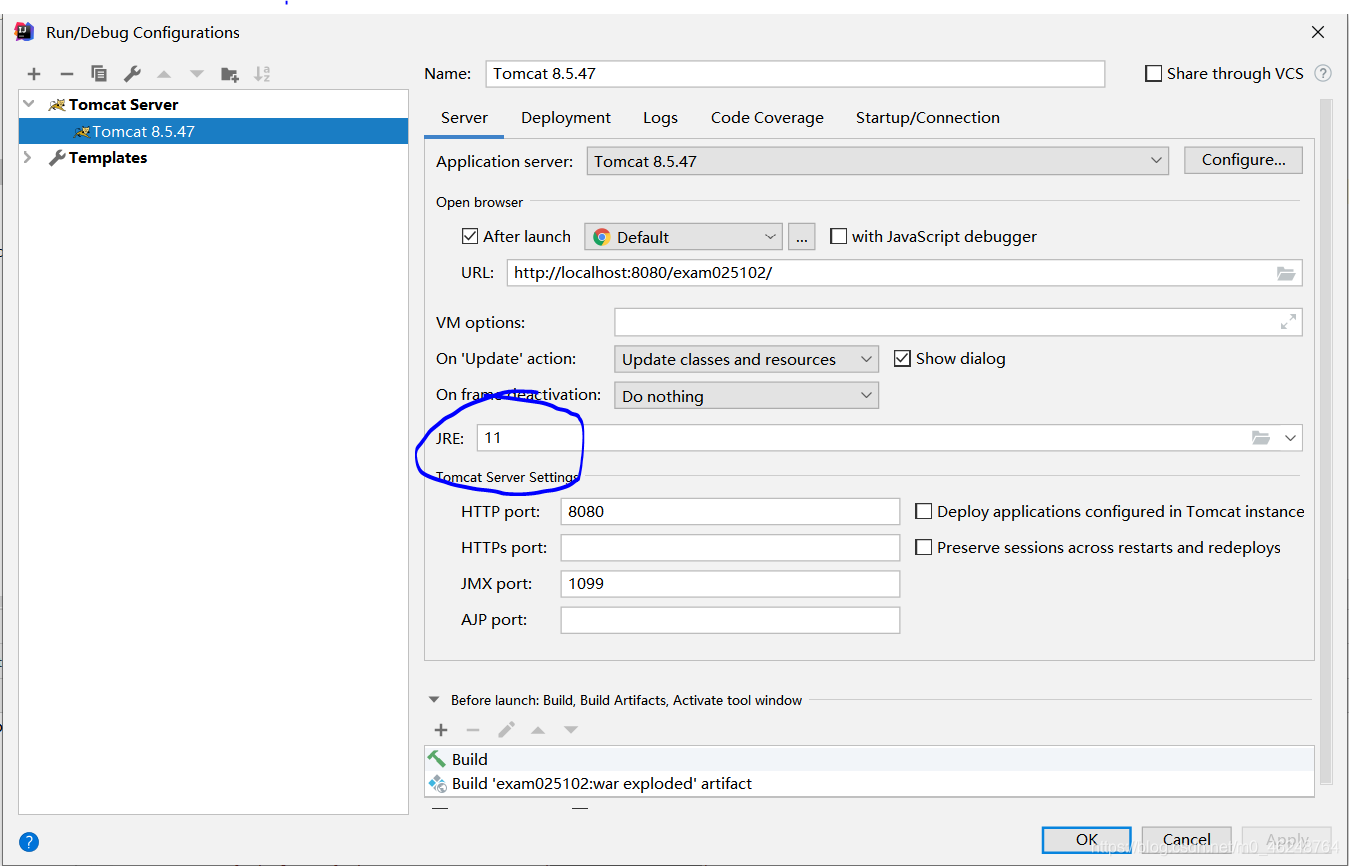Switch to Logs tab
This screenshot has width=1349, height=866.
point(660,117)
